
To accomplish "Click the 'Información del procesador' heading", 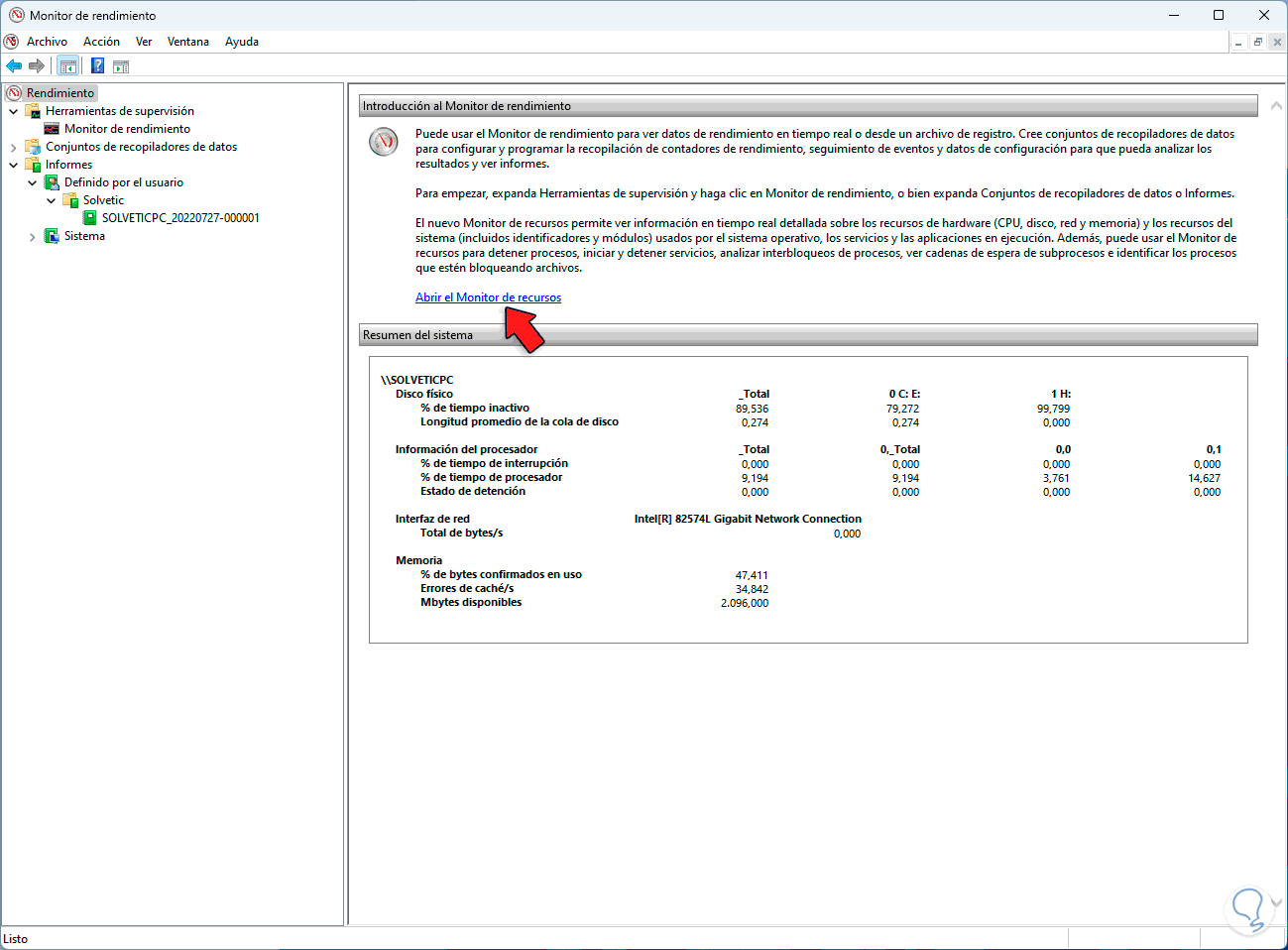I will [466, 449].
